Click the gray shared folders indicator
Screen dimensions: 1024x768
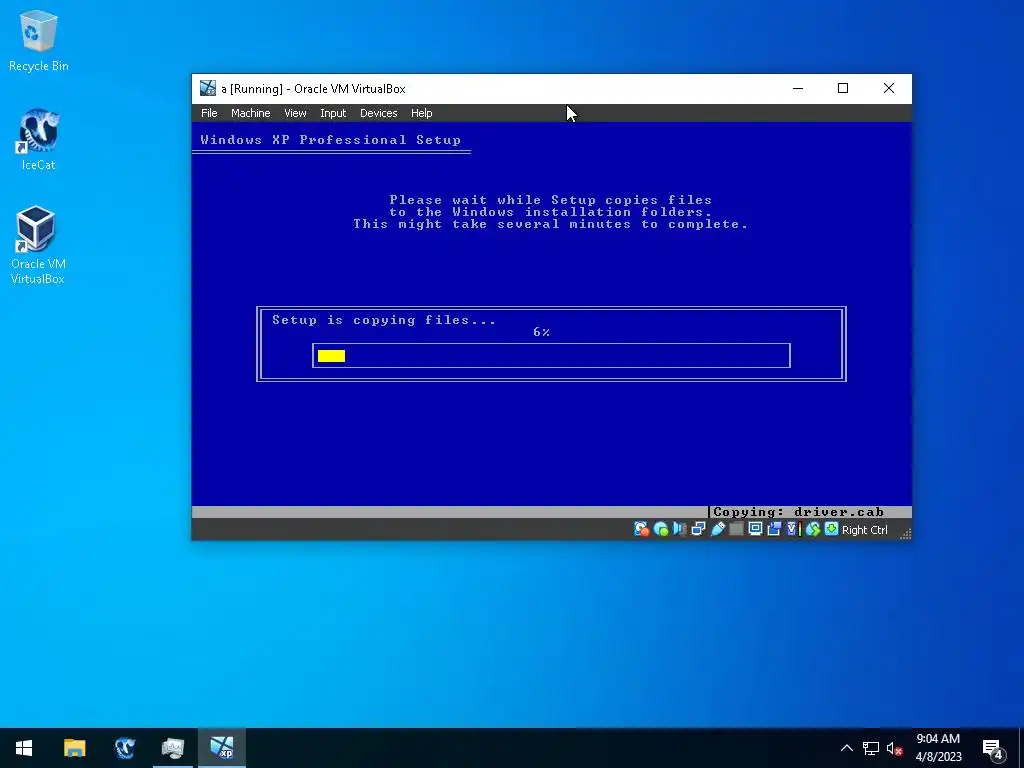[x=736, y=529]
